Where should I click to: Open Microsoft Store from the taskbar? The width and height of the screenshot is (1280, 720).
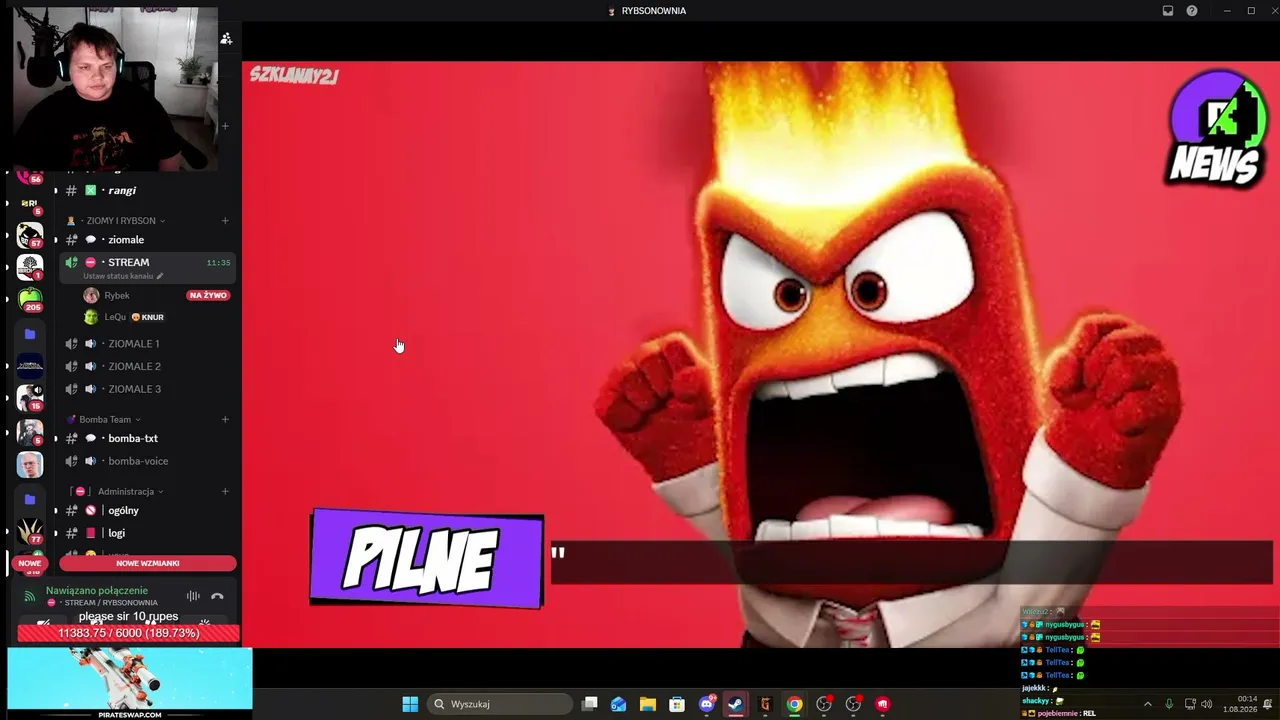point(677,704)
